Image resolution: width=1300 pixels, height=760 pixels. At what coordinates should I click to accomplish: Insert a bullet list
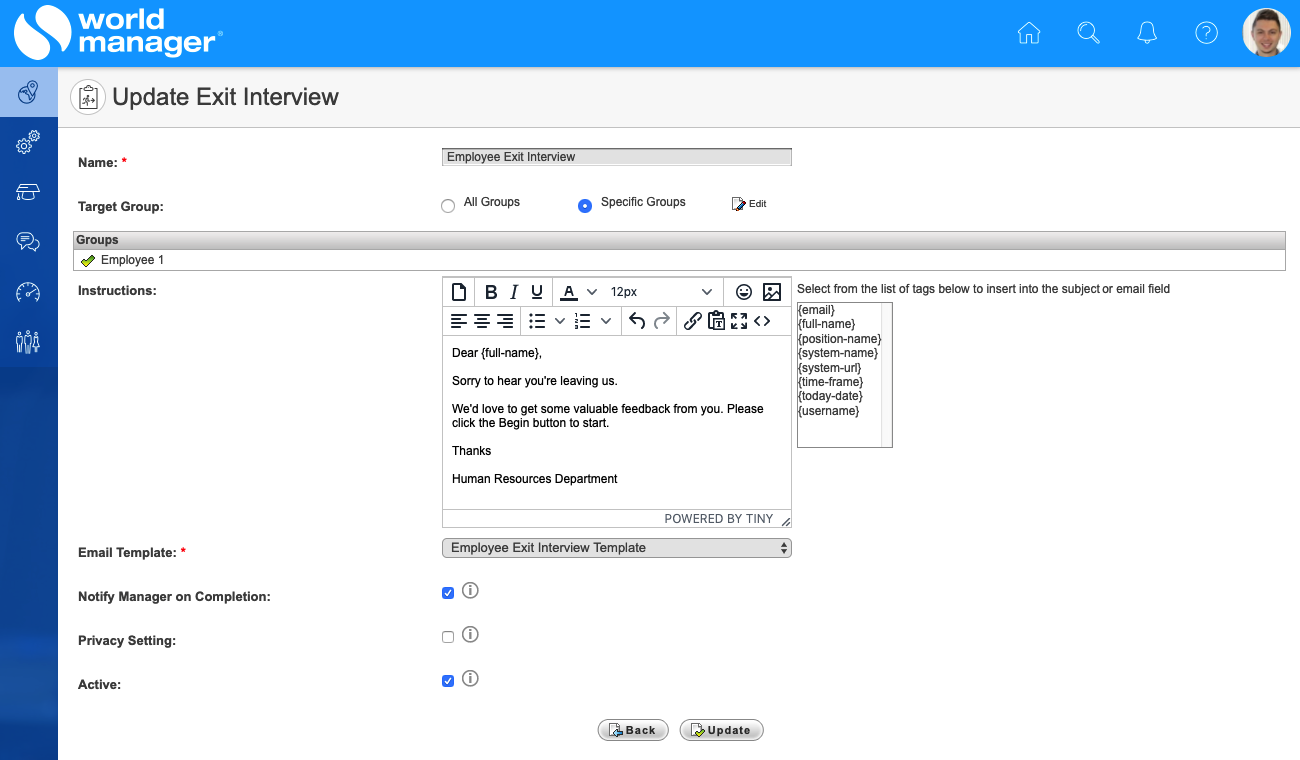(538, 321)
